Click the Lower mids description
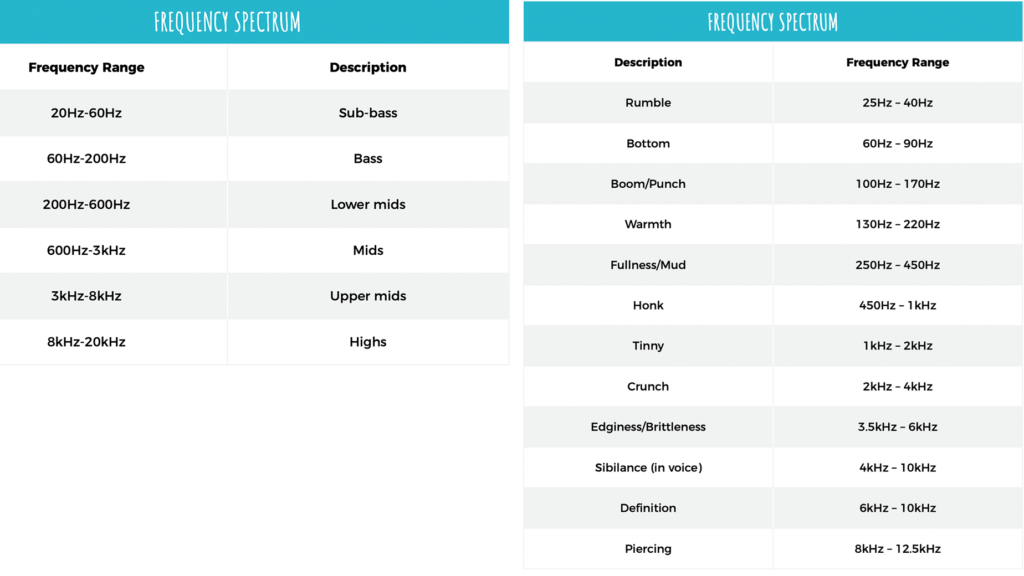The width and height of the screenshot is (1024, 576). [368, 204]
